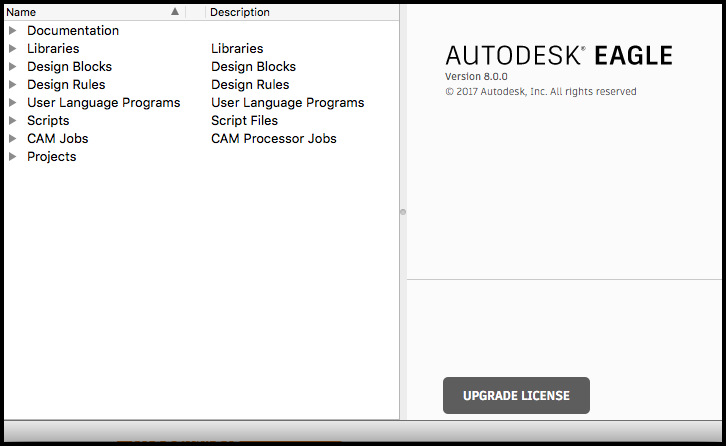Select the Projects tree item
The height and width of the screenshot is (446, 726).
[x=52, y=157]
